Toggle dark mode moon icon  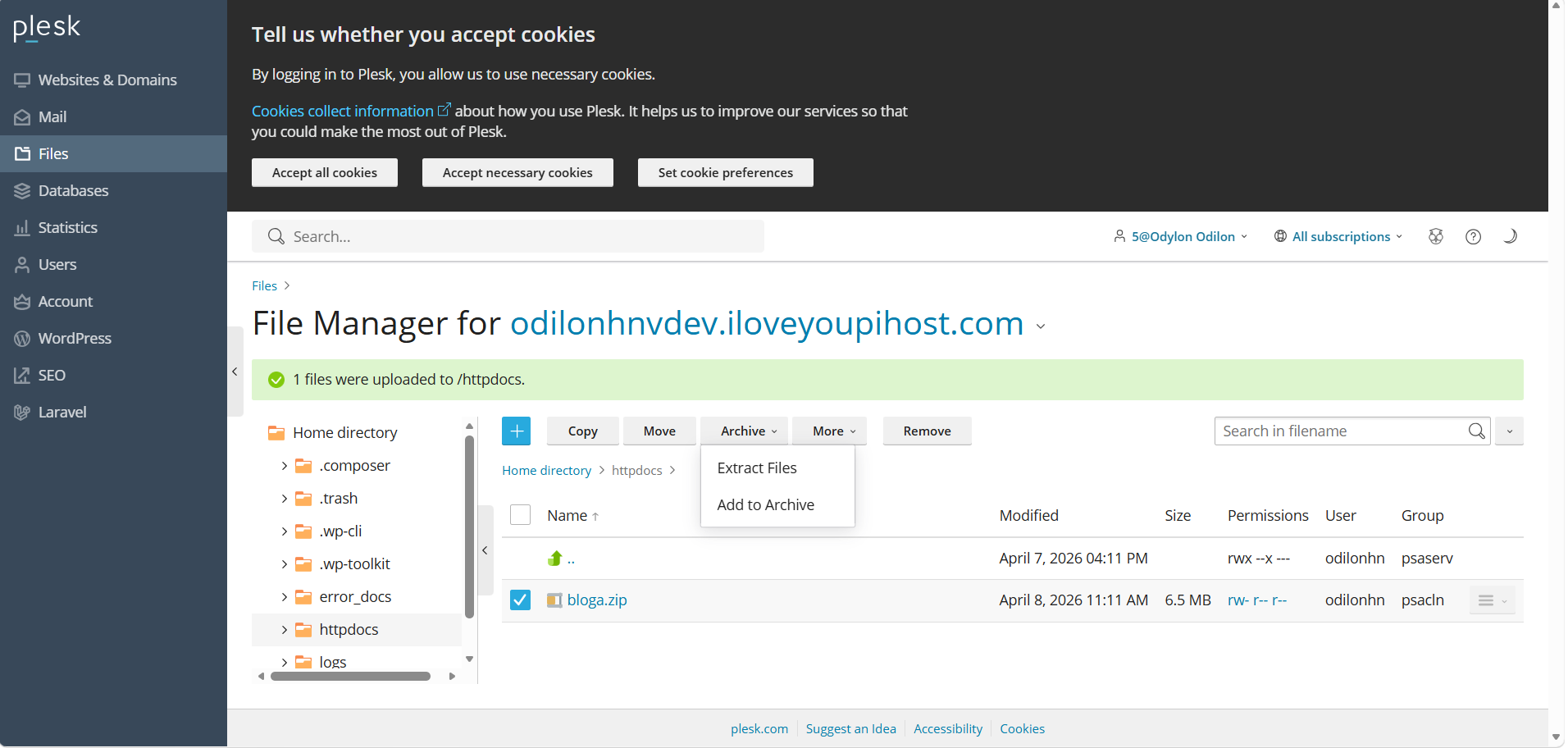tap(1510, 236)
